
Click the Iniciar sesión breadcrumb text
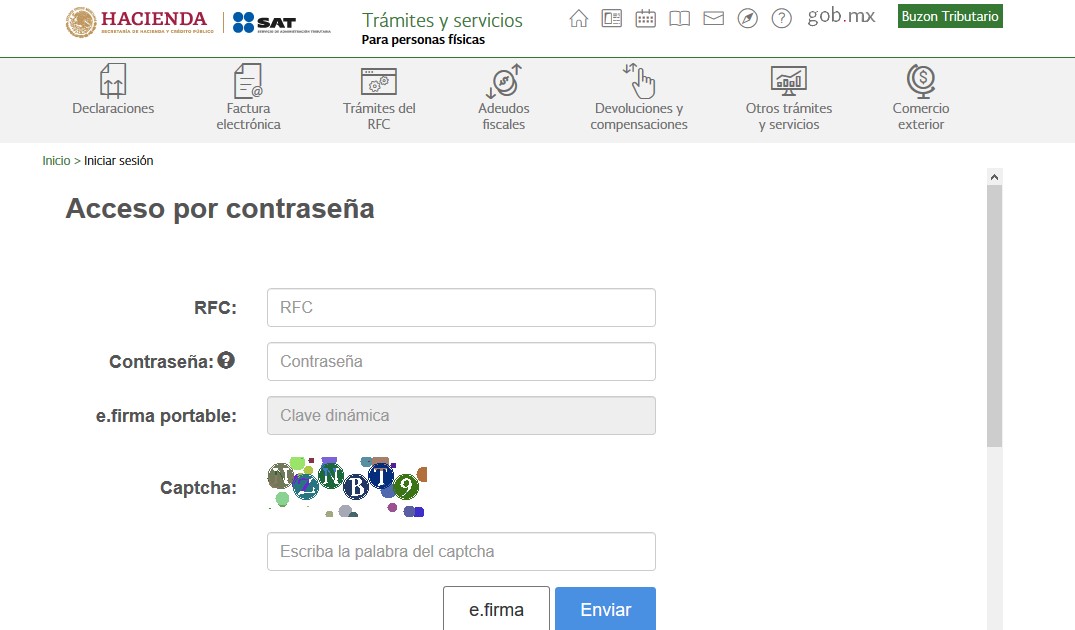[119, 160]
